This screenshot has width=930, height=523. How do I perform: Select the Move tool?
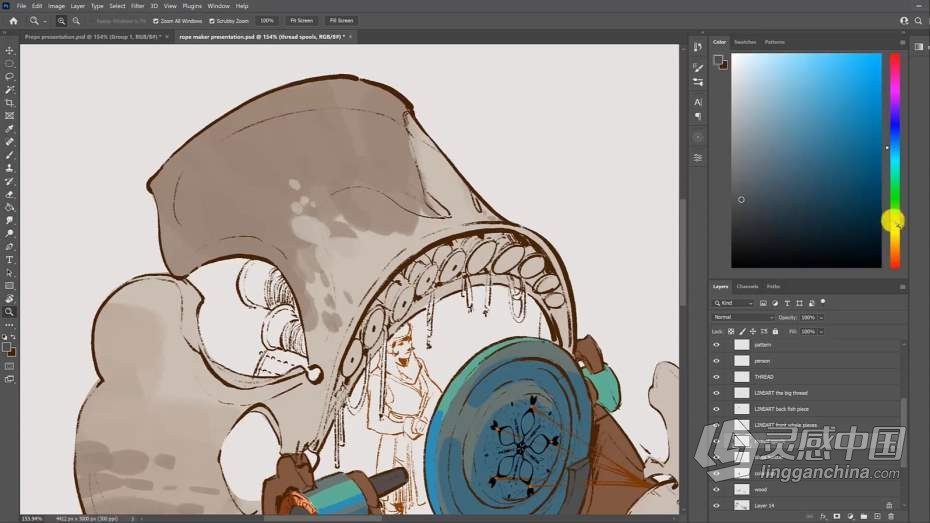point(10,50)
